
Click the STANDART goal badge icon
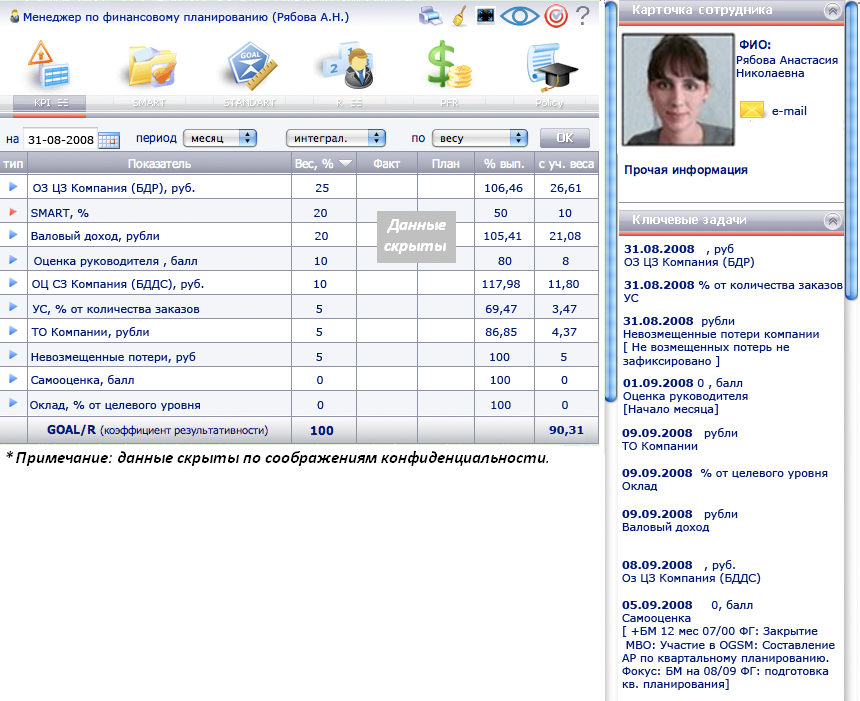[x=252, y=66]
